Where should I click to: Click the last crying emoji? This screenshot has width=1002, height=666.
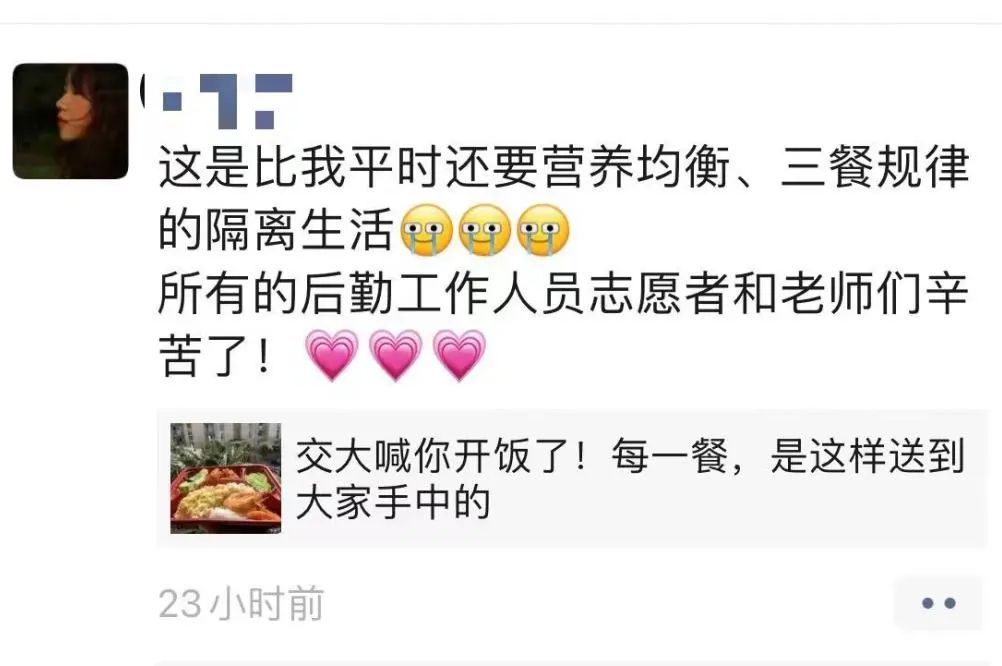click(x=543, y=230)
